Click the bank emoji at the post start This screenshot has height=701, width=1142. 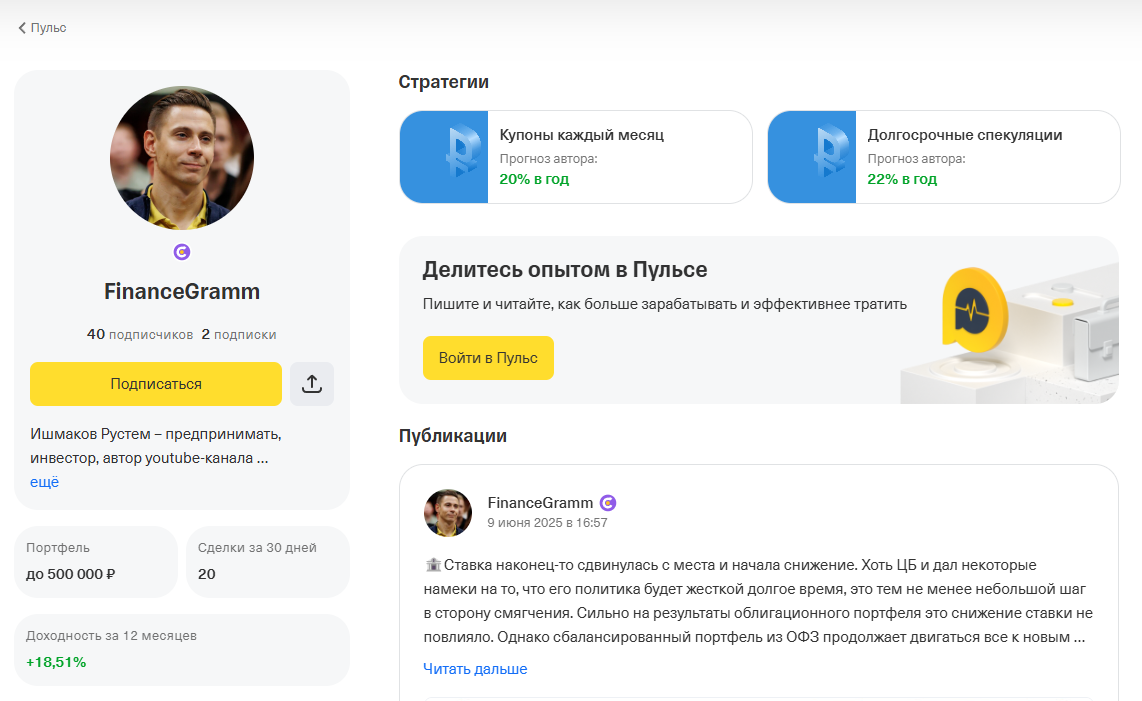[433, 565]
